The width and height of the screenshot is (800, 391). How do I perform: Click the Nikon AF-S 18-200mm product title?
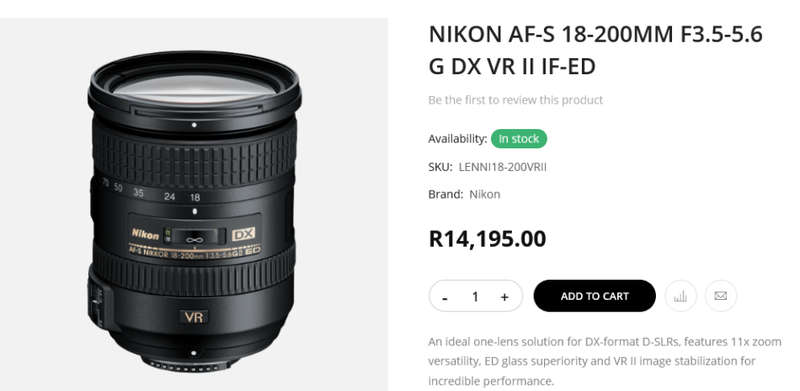595,51
